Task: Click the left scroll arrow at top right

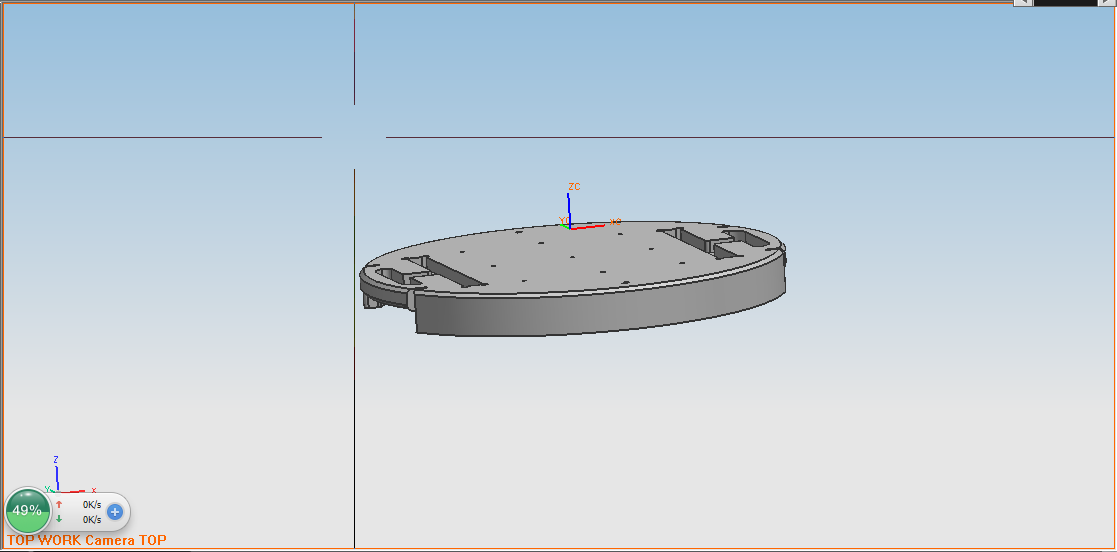Action: pos(1023,3)
